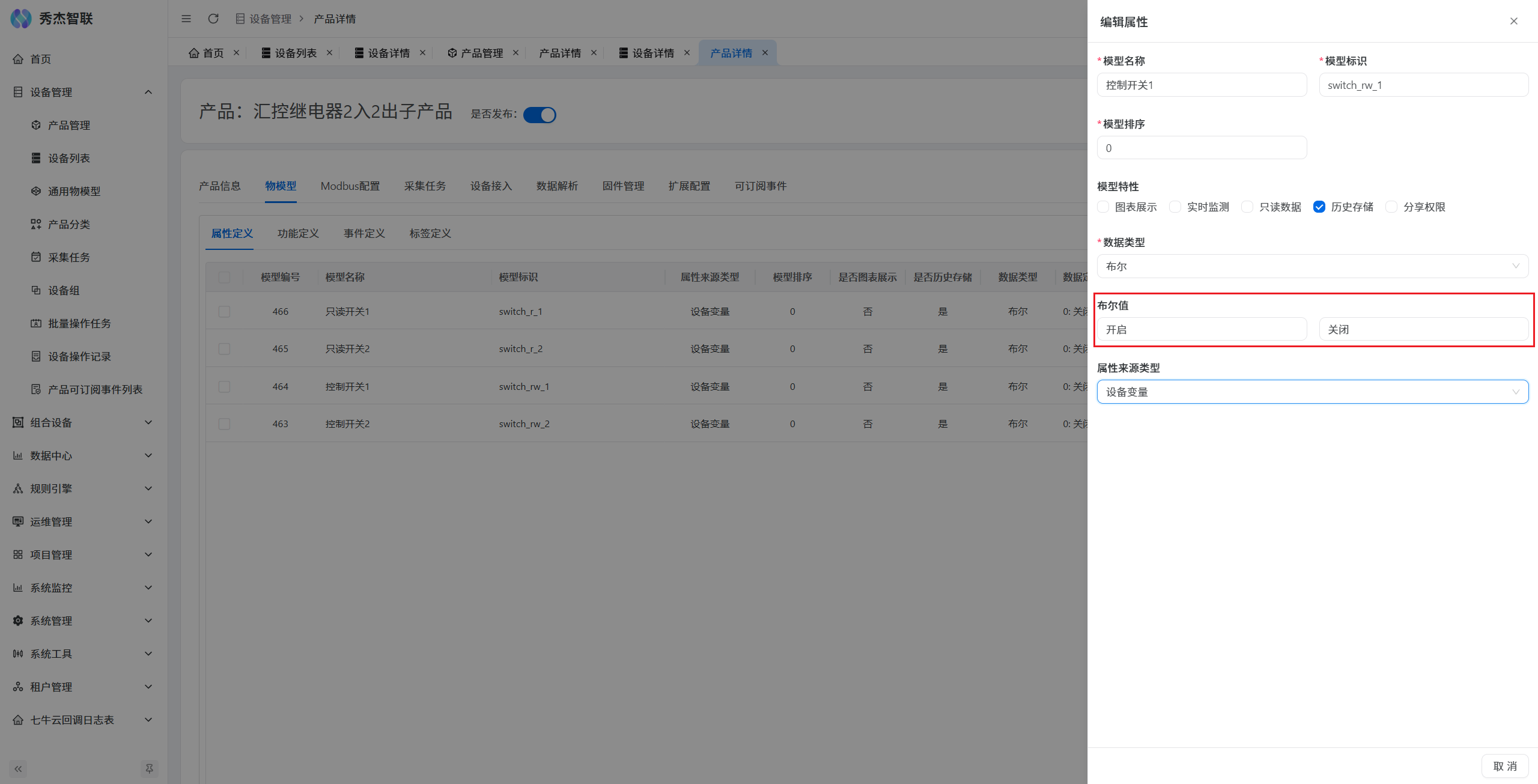
Task: Click the double-arrow collapse sidebar icon
Action: click(x=18, y=768)
